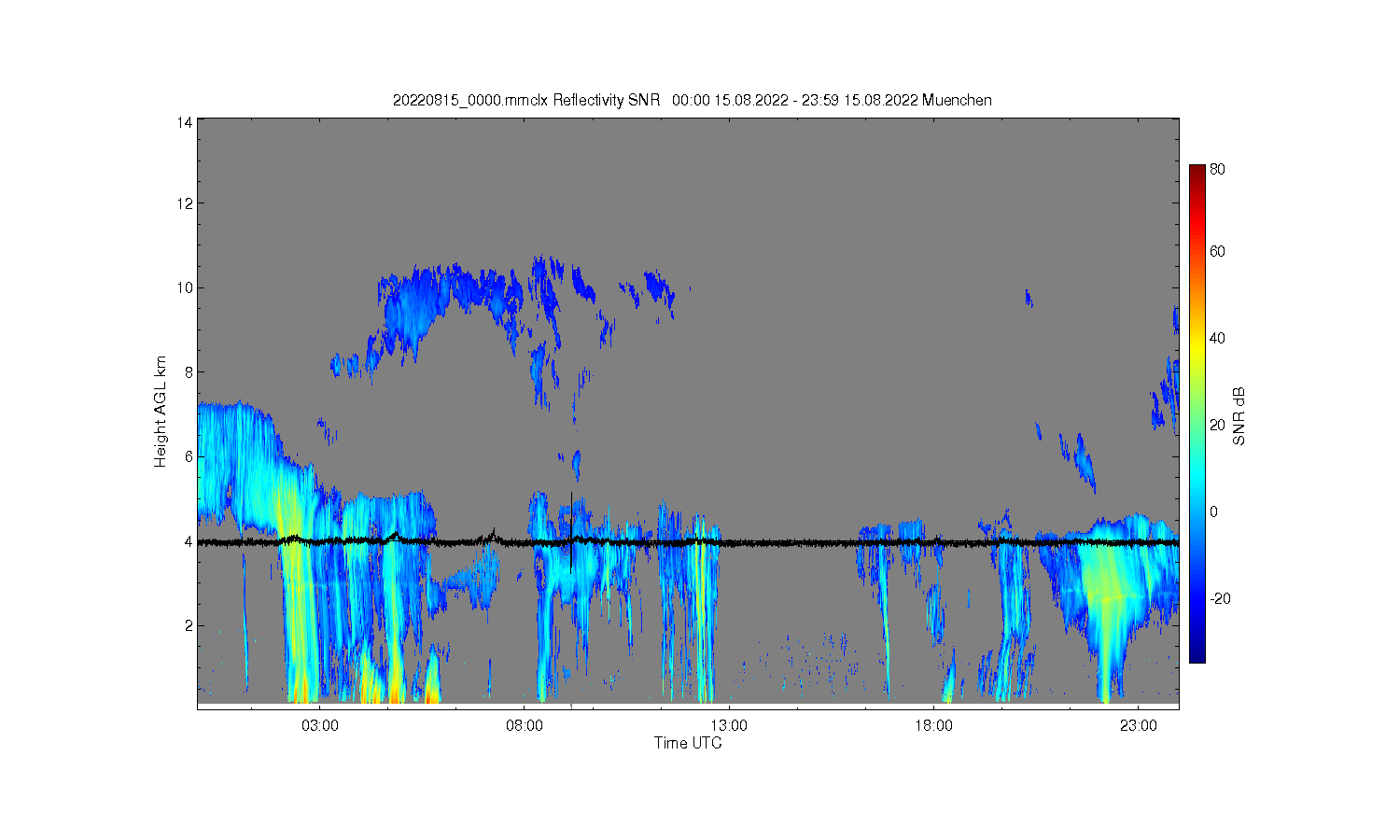Click the height axis label 6
The image size is (1400, 840).
[189, 456]
